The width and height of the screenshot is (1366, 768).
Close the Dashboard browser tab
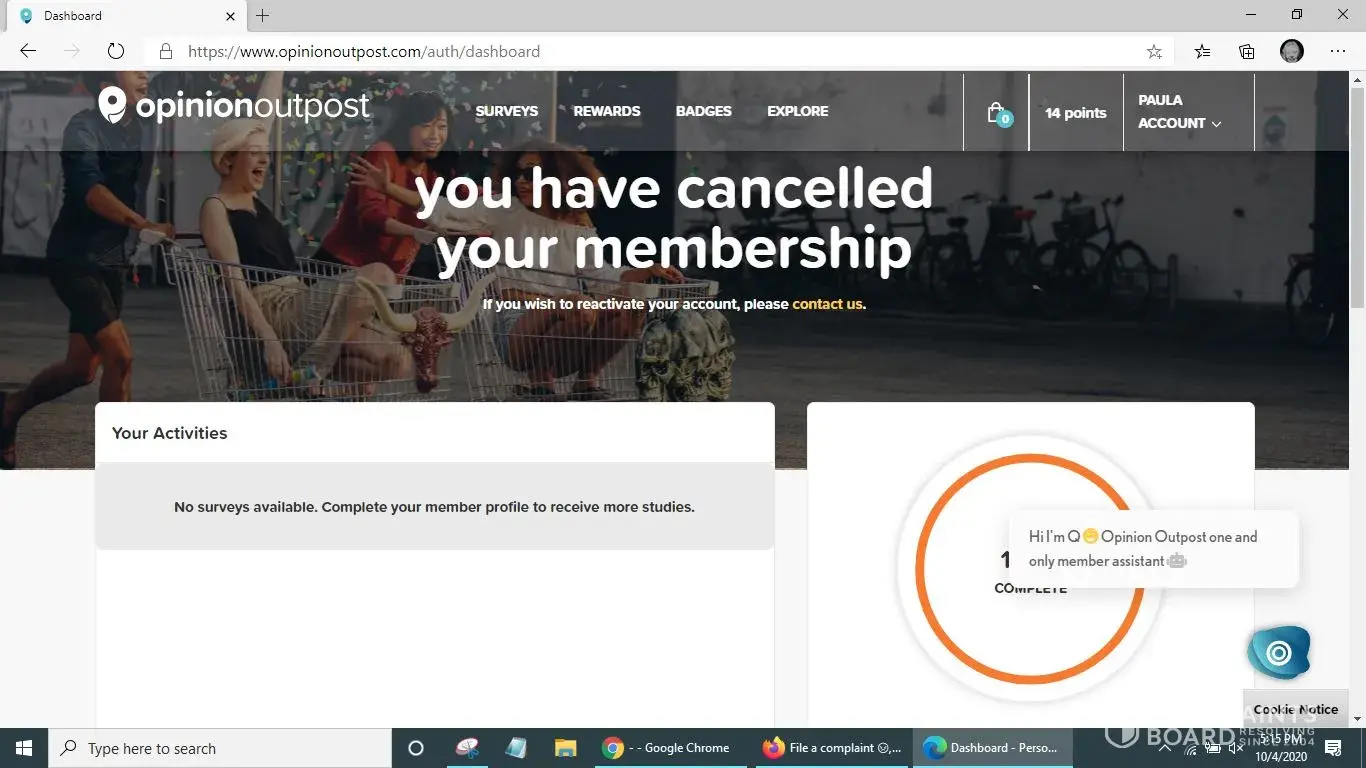[x=230, y=16]
